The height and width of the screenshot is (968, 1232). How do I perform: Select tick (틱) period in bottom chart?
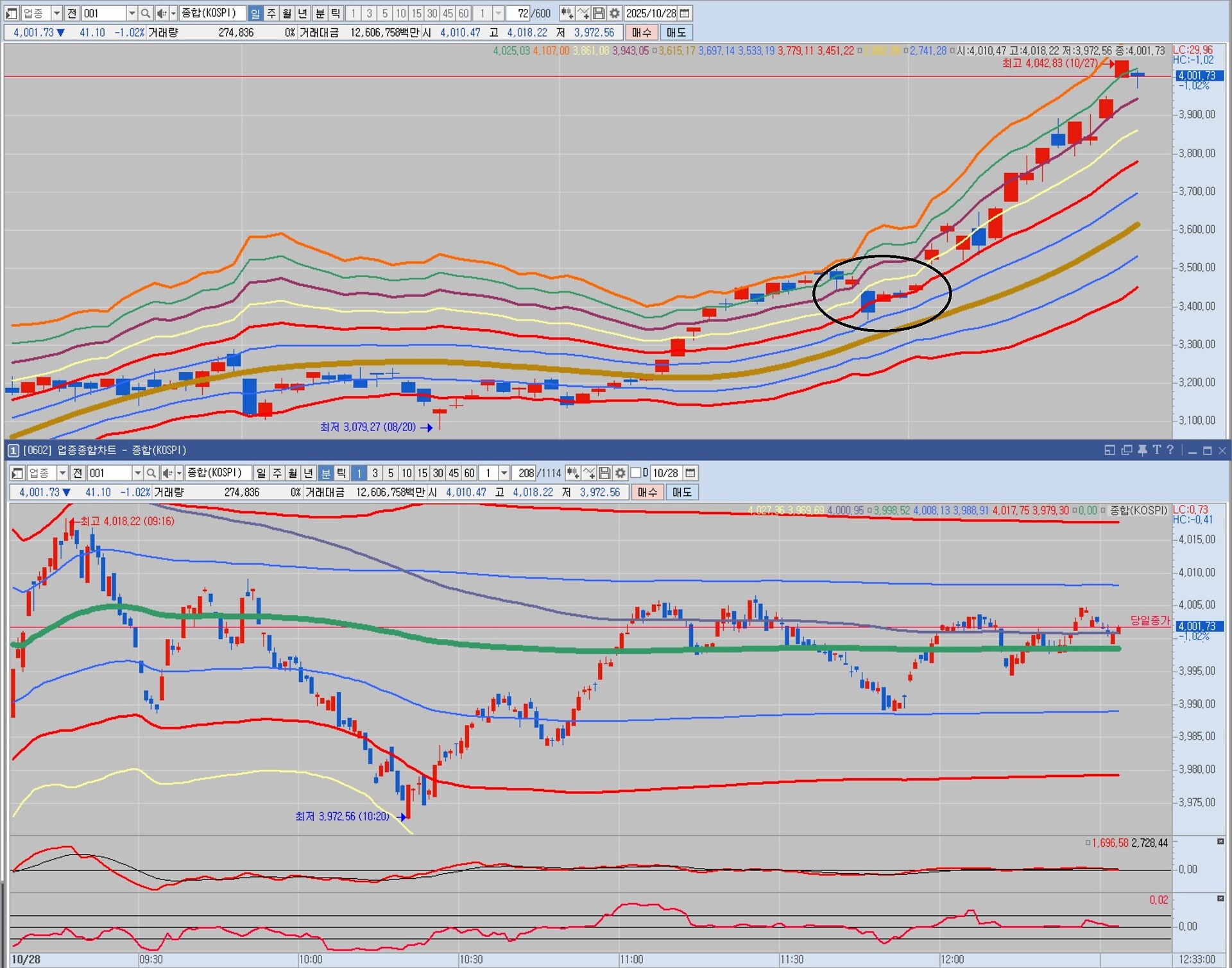click(x=341, y=473)
